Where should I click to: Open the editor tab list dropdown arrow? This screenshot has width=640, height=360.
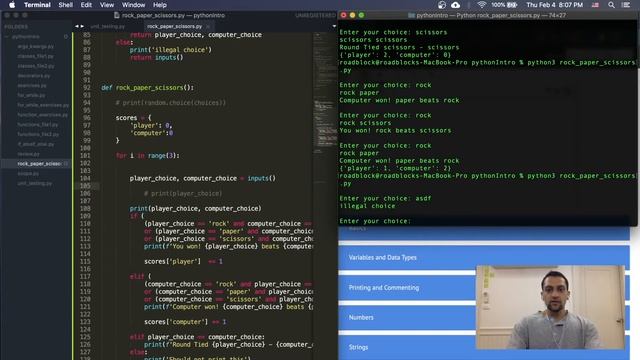click(x=334, y=26)
